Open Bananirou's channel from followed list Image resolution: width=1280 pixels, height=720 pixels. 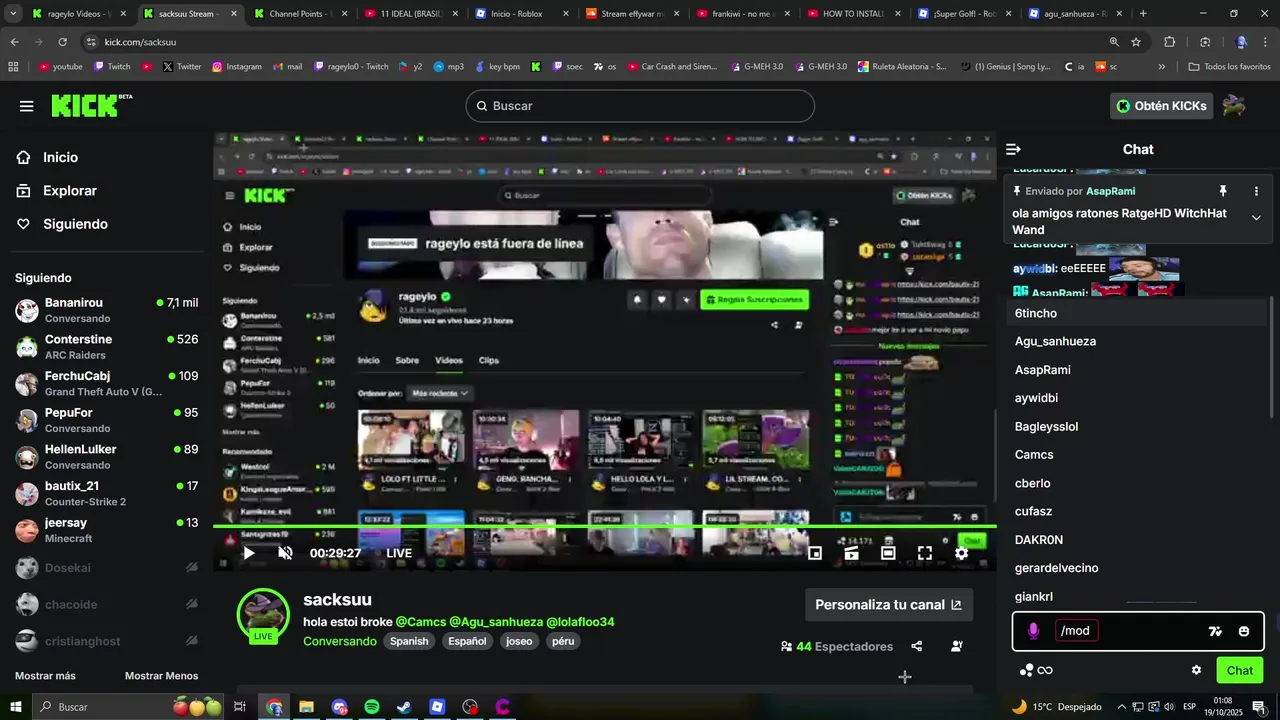[x=106, y=310]
